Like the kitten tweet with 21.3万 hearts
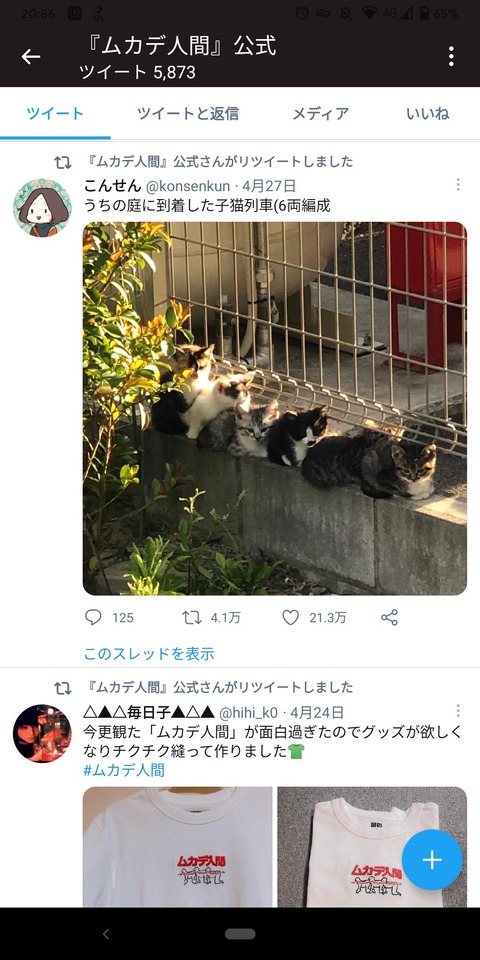 [x=290, y=617]
